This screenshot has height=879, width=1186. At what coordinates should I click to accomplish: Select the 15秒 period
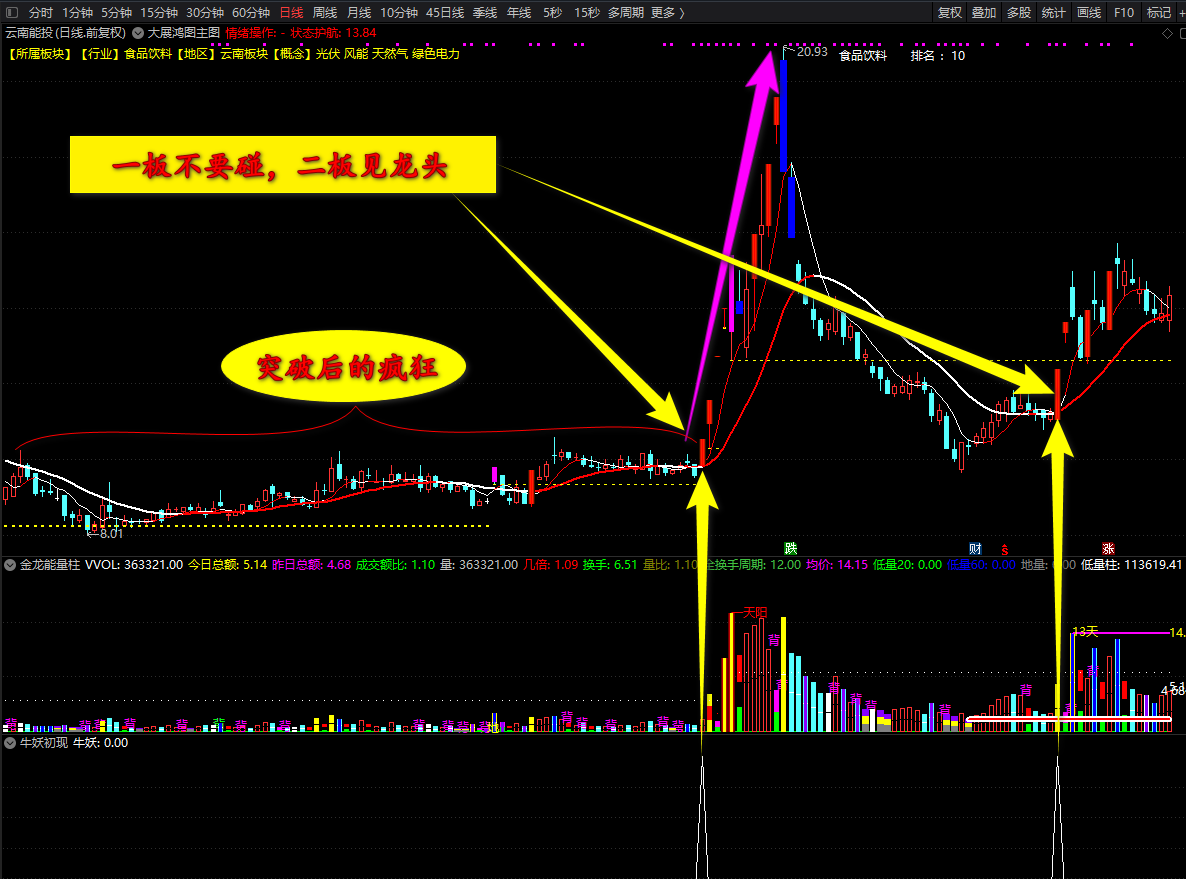click(587, 13)
